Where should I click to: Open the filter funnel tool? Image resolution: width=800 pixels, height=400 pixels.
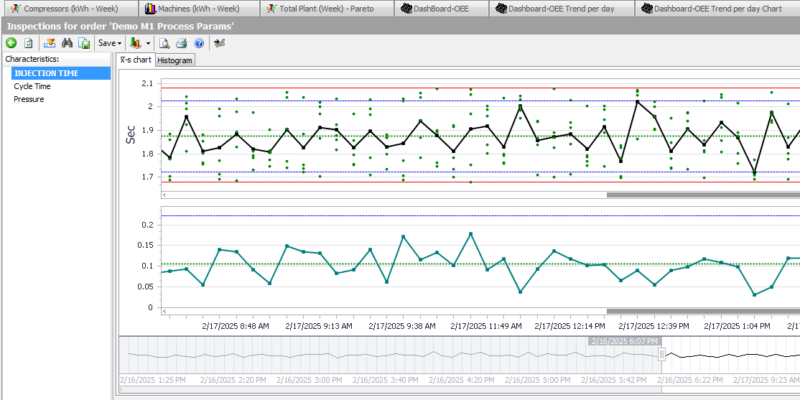49,43
